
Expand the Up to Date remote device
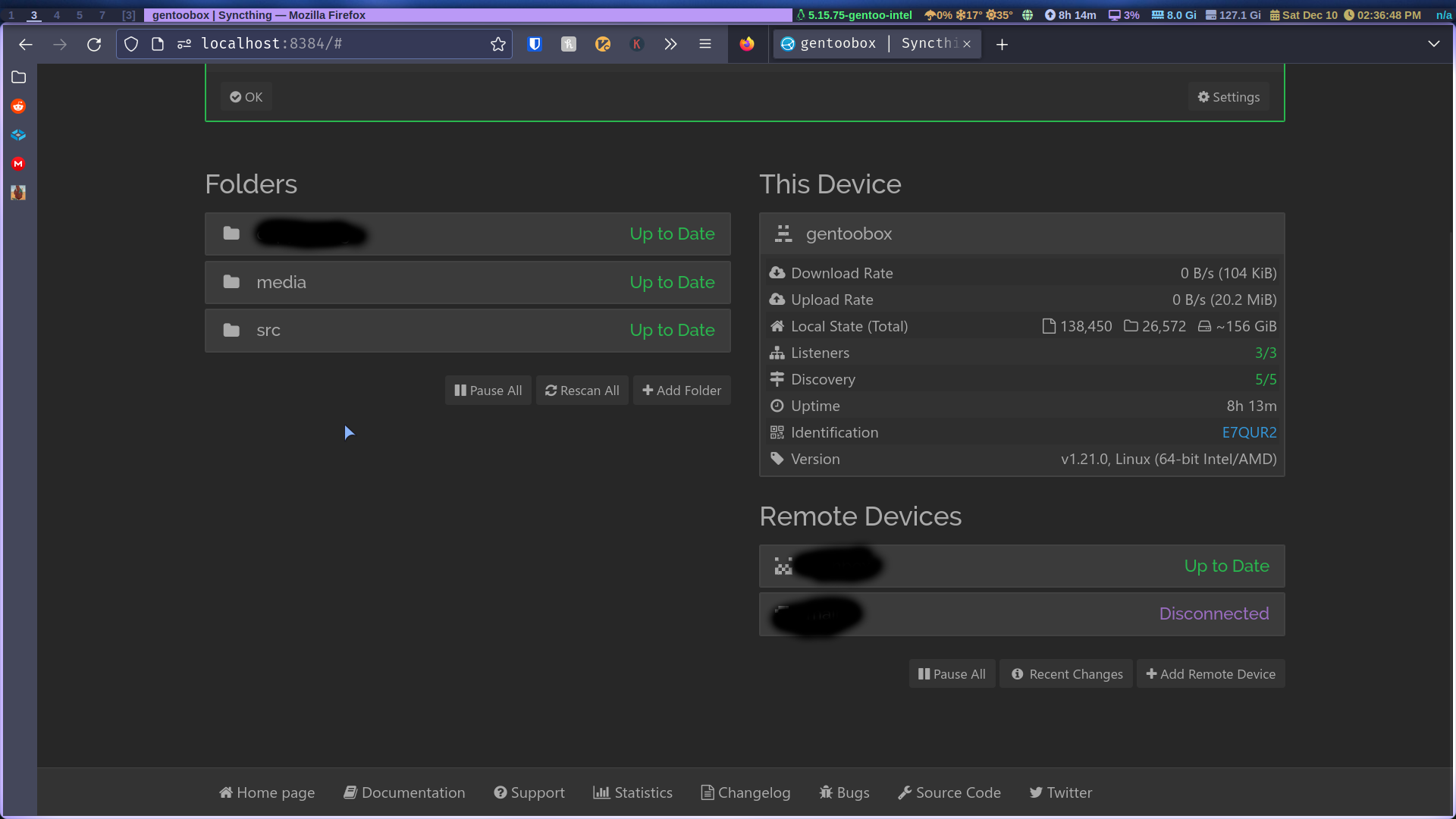click(1021, 566)
